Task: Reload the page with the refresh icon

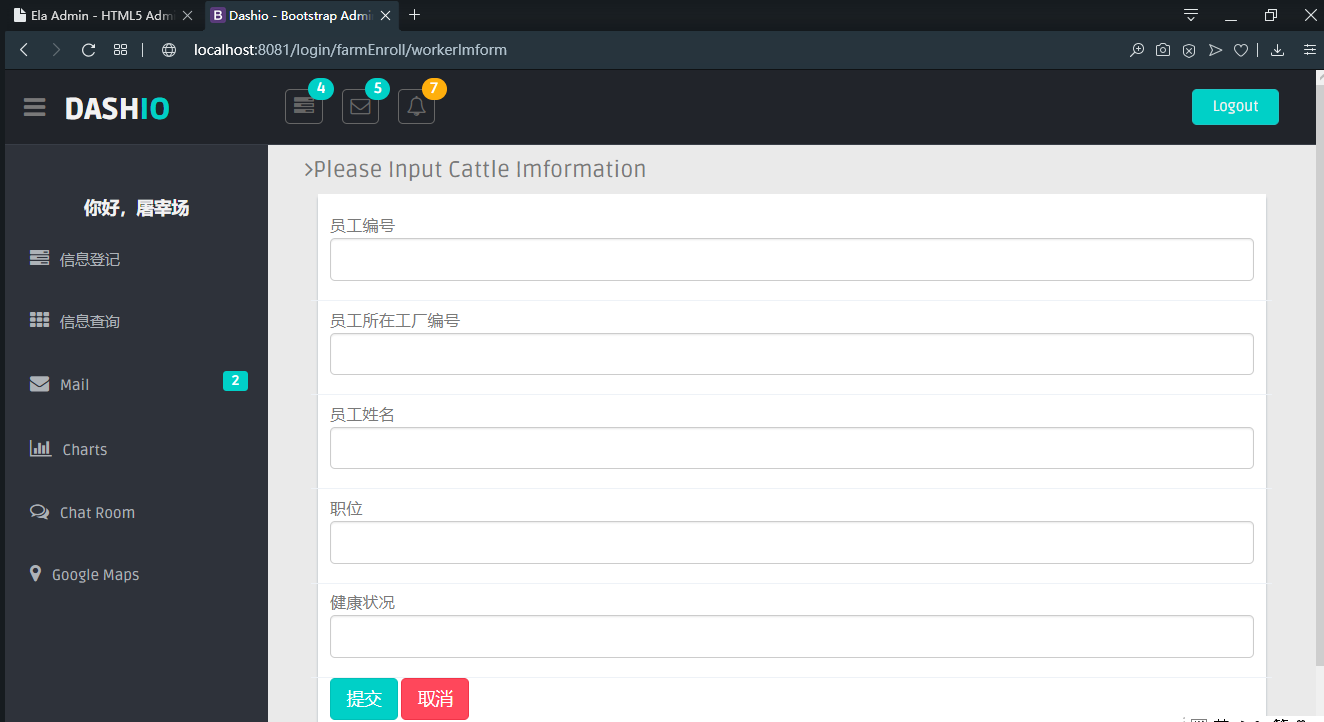Action: 88,49
